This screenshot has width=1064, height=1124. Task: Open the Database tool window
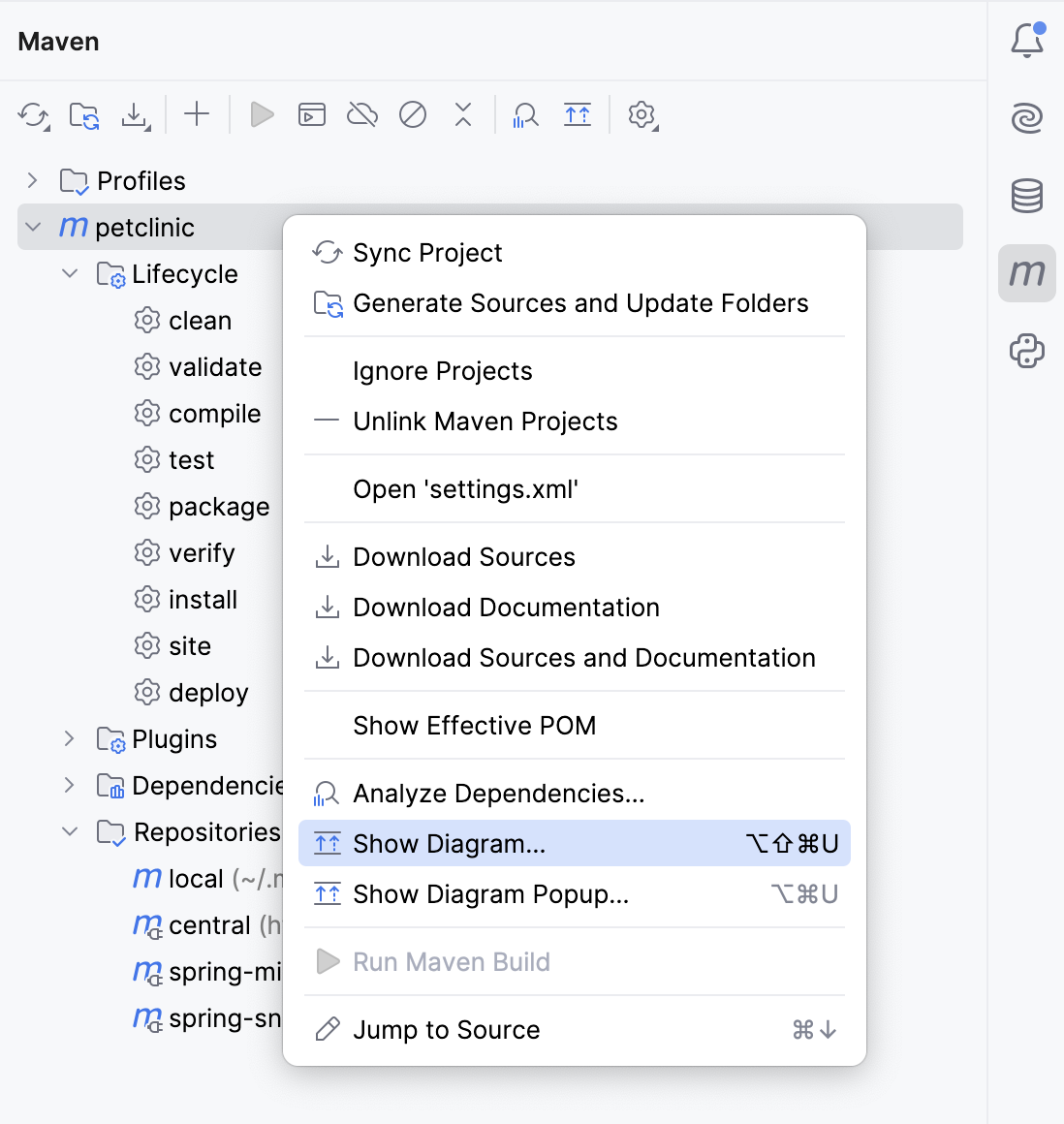(x=1026, y=196)
